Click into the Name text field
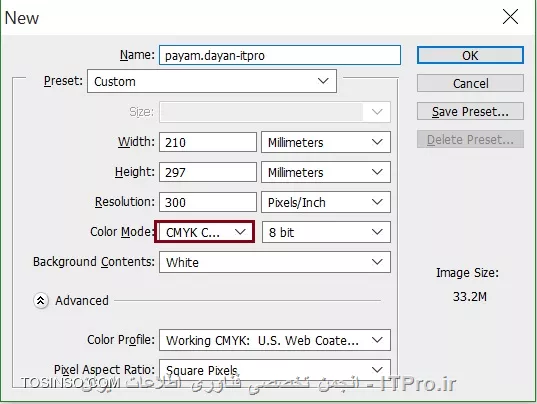Viewport: 537px width, 404px height. point(280,55)
